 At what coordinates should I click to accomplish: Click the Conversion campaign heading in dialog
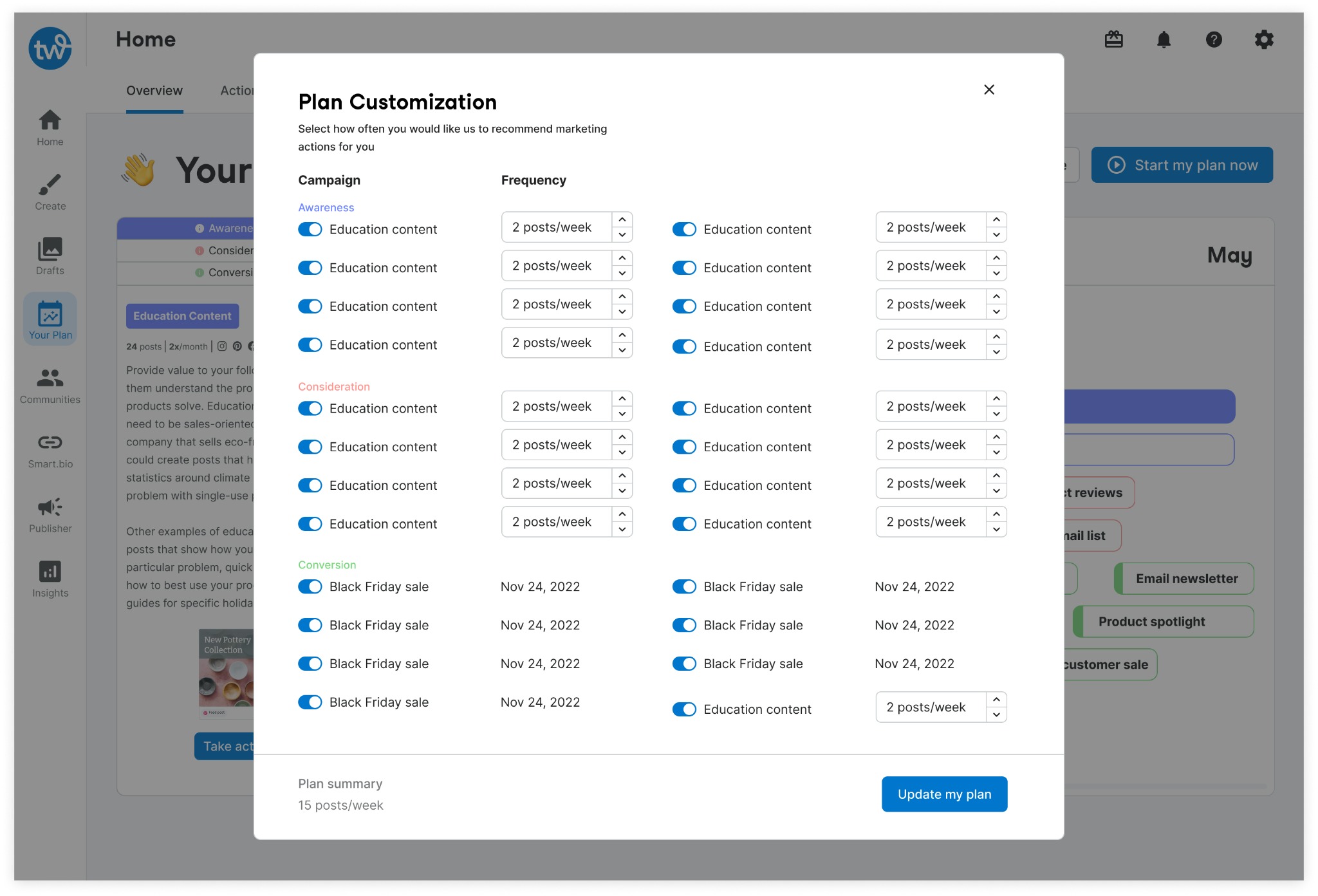pos(327,565)
